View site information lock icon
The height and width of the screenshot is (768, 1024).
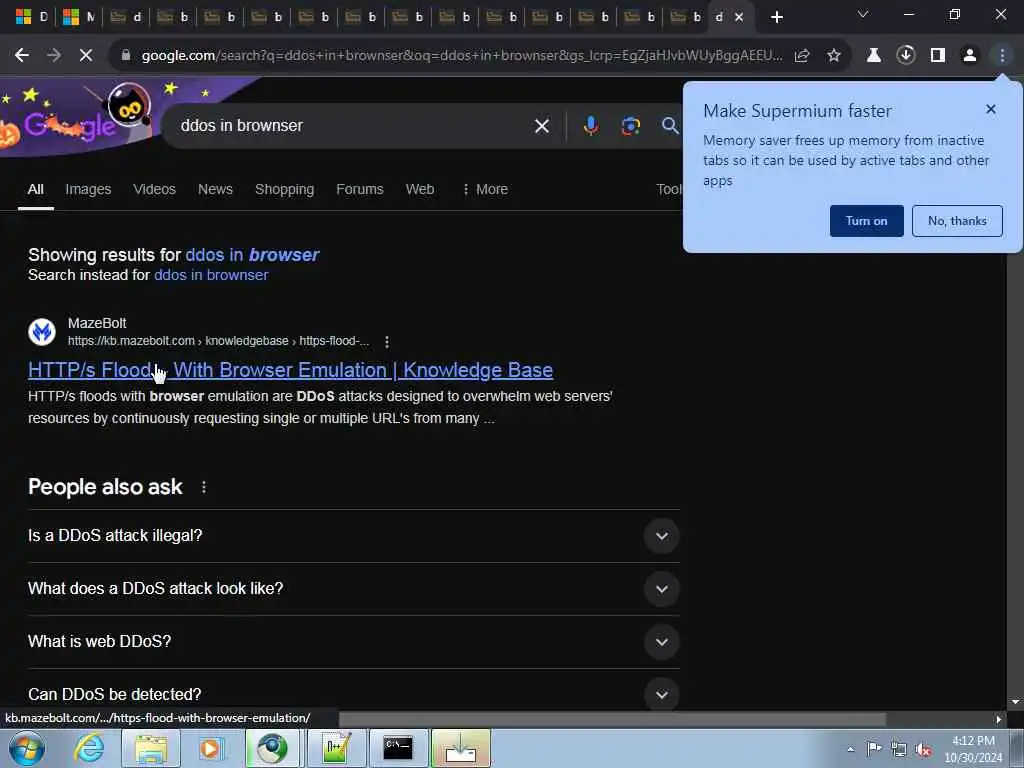click(126, 56)
